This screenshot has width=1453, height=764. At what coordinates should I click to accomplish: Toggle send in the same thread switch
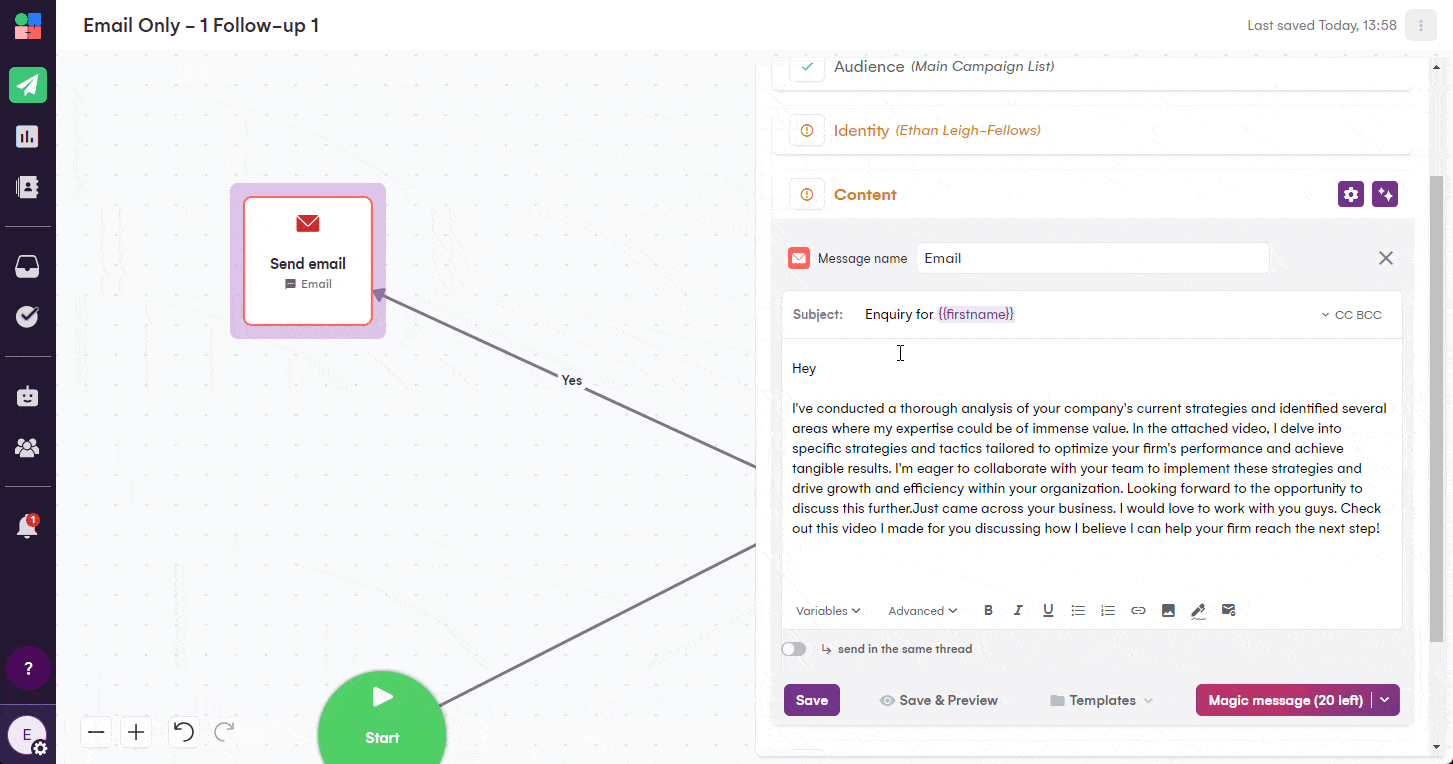[794, 649]
